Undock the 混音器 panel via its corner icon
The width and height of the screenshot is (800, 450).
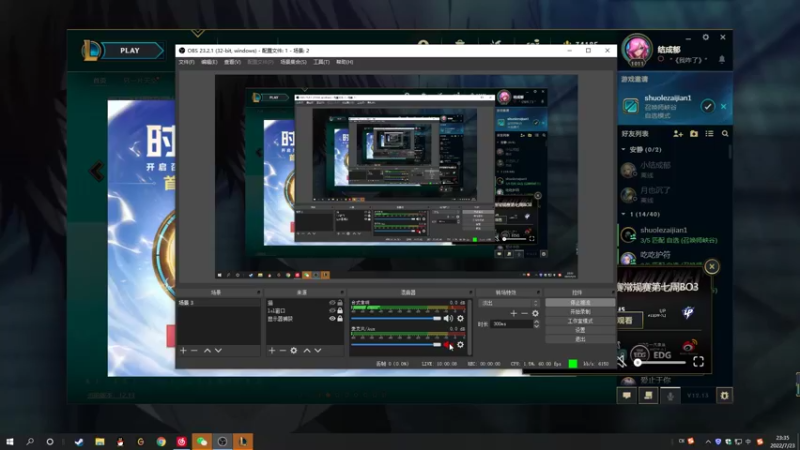coord(470,293)
